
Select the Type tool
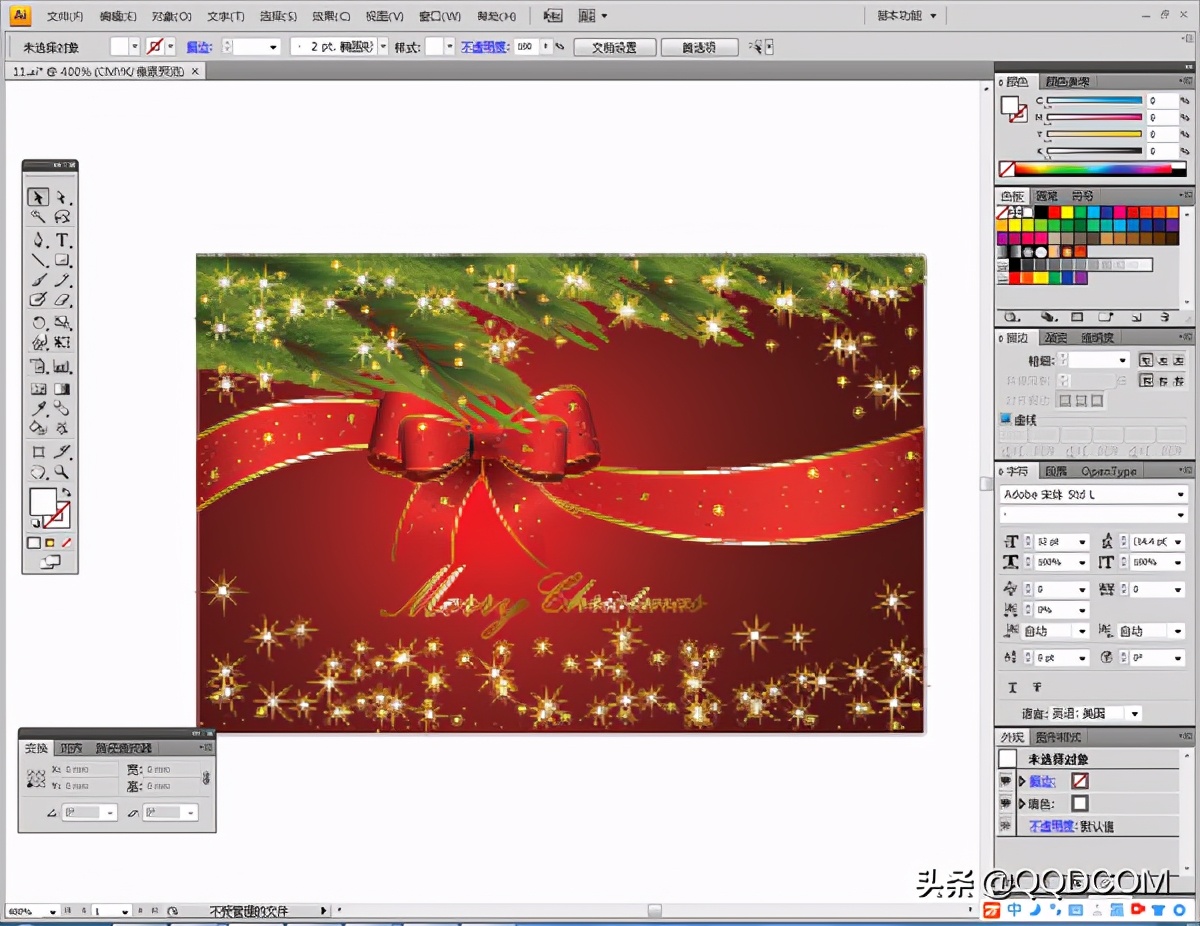pyautogui.click(x=62, y=240)
